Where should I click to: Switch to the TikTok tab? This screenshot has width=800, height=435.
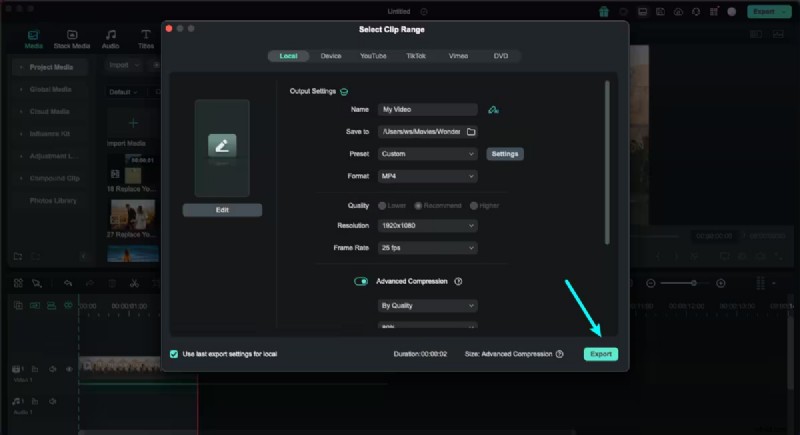(x=416, y=56)
